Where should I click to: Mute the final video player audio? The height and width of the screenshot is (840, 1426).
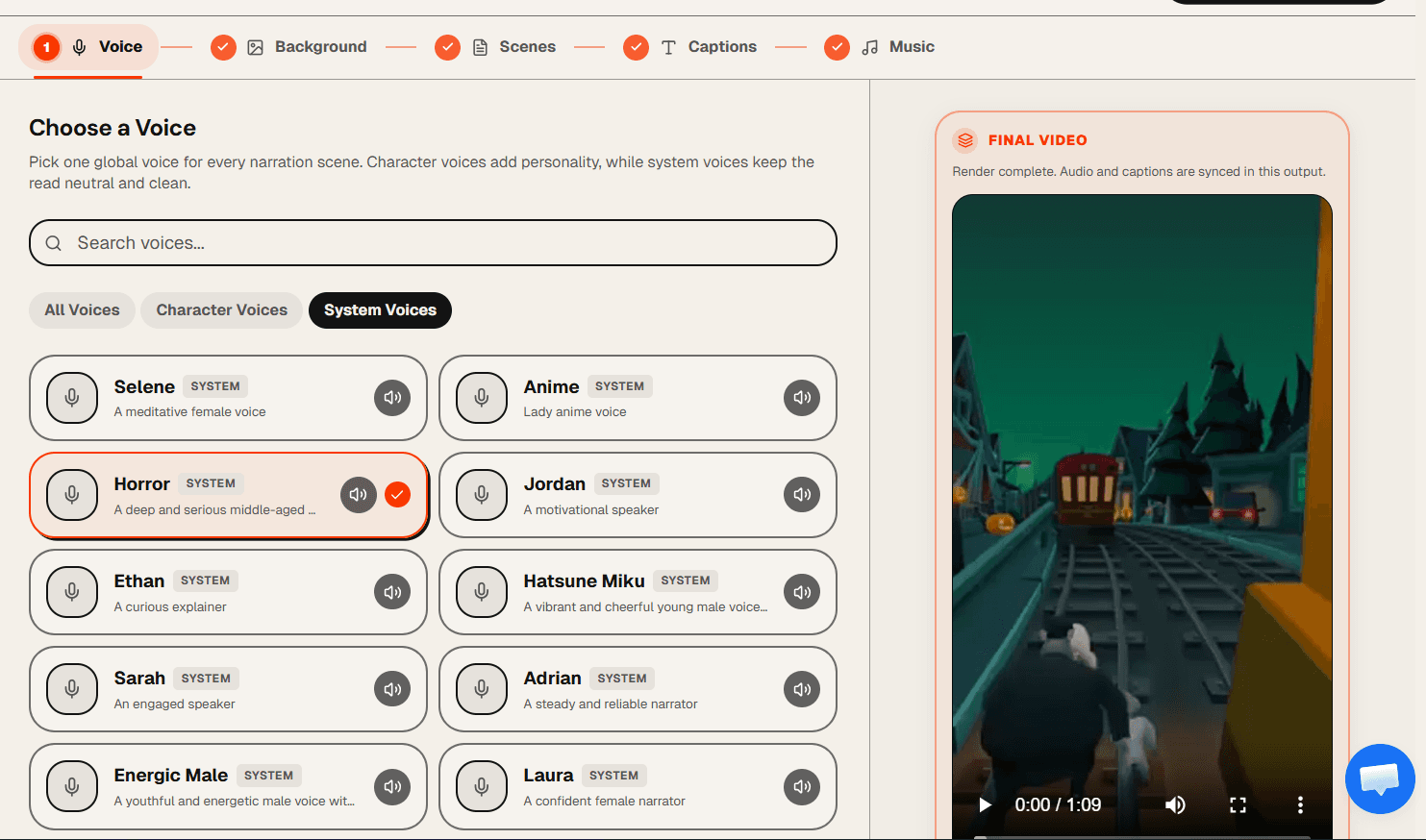(x=1175, y=804)
